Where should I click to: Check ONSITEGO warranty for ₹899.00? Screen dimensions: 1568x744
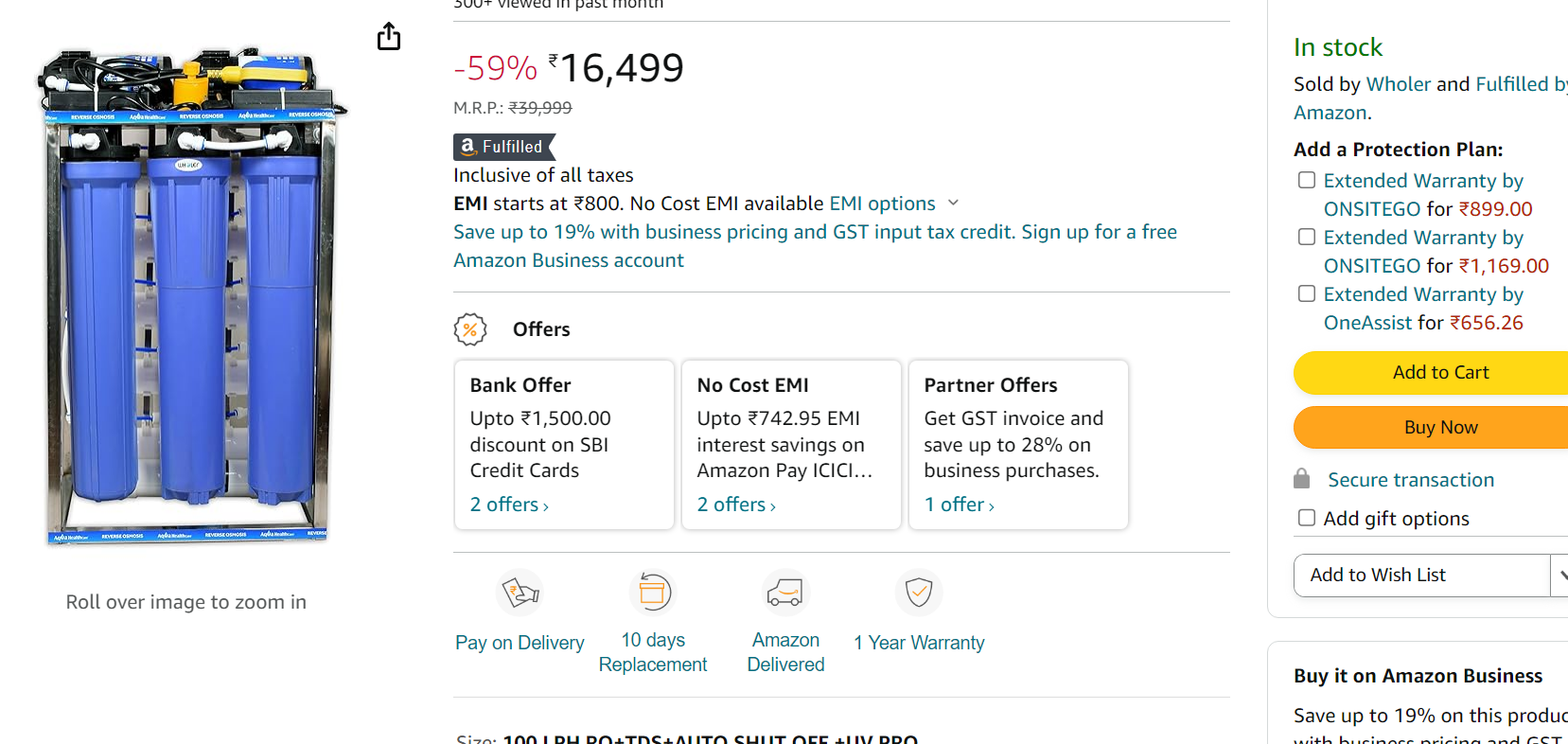(x=1307, y=180)
